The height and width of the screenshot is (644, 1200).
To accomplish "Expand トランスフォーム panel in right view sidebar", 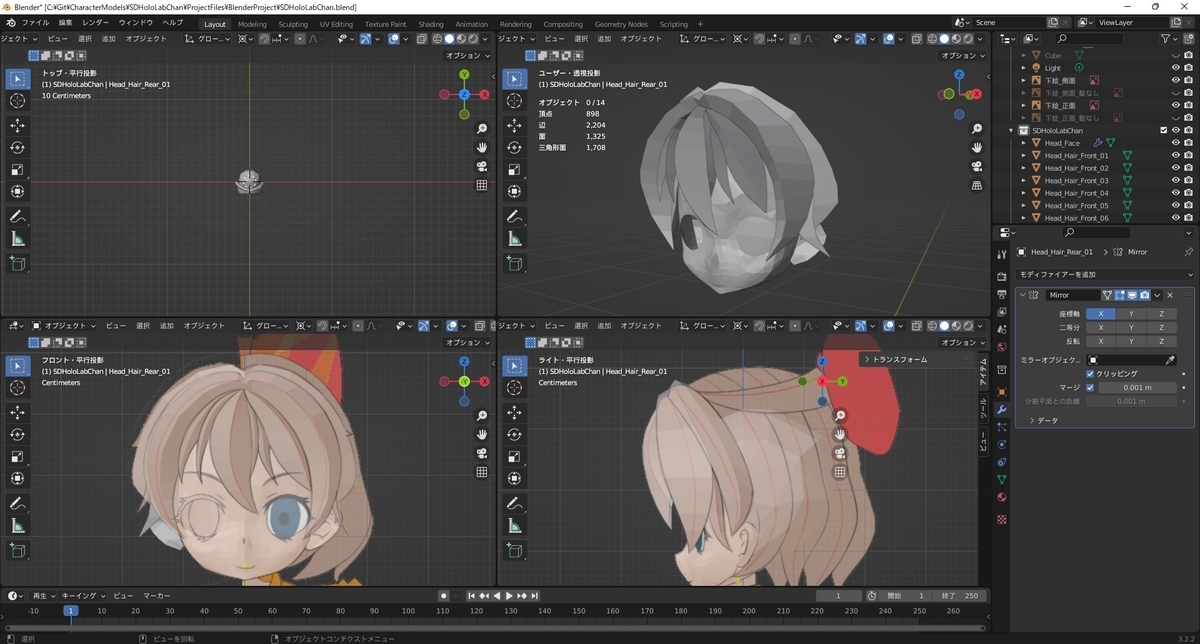I will coord(900,359).
